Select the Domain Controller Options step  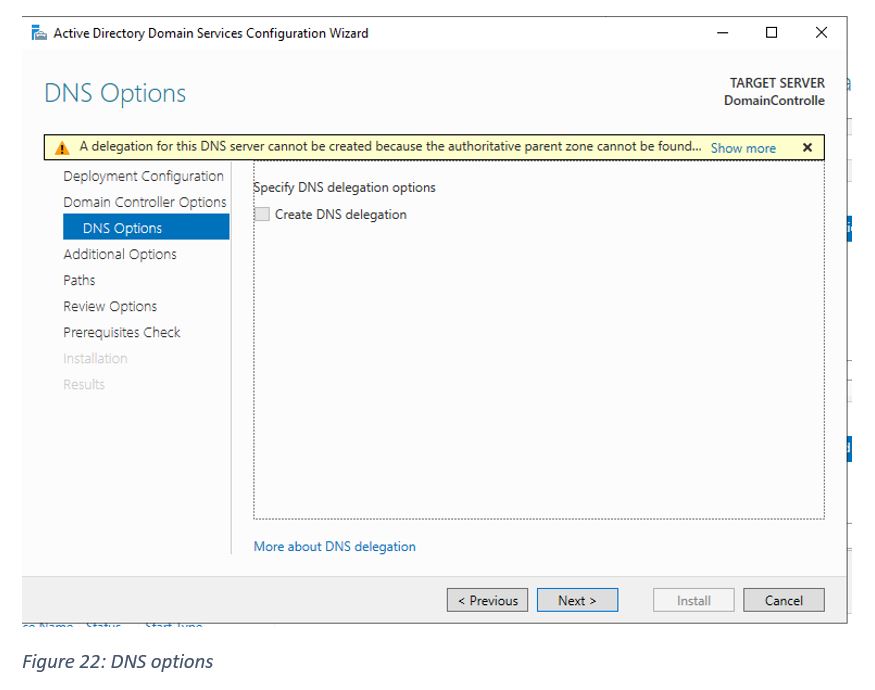(x=145, y=202)
